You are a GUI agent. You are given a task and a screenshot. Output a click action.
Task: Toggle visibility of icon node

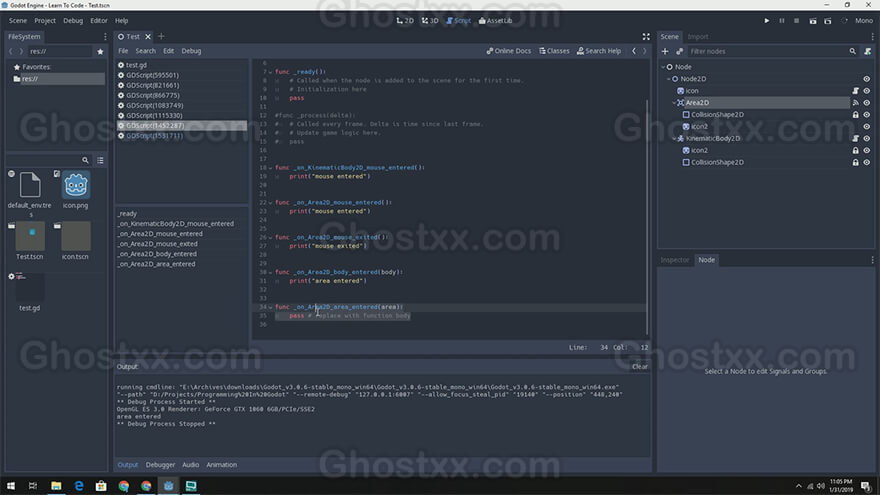click(867, 91)
